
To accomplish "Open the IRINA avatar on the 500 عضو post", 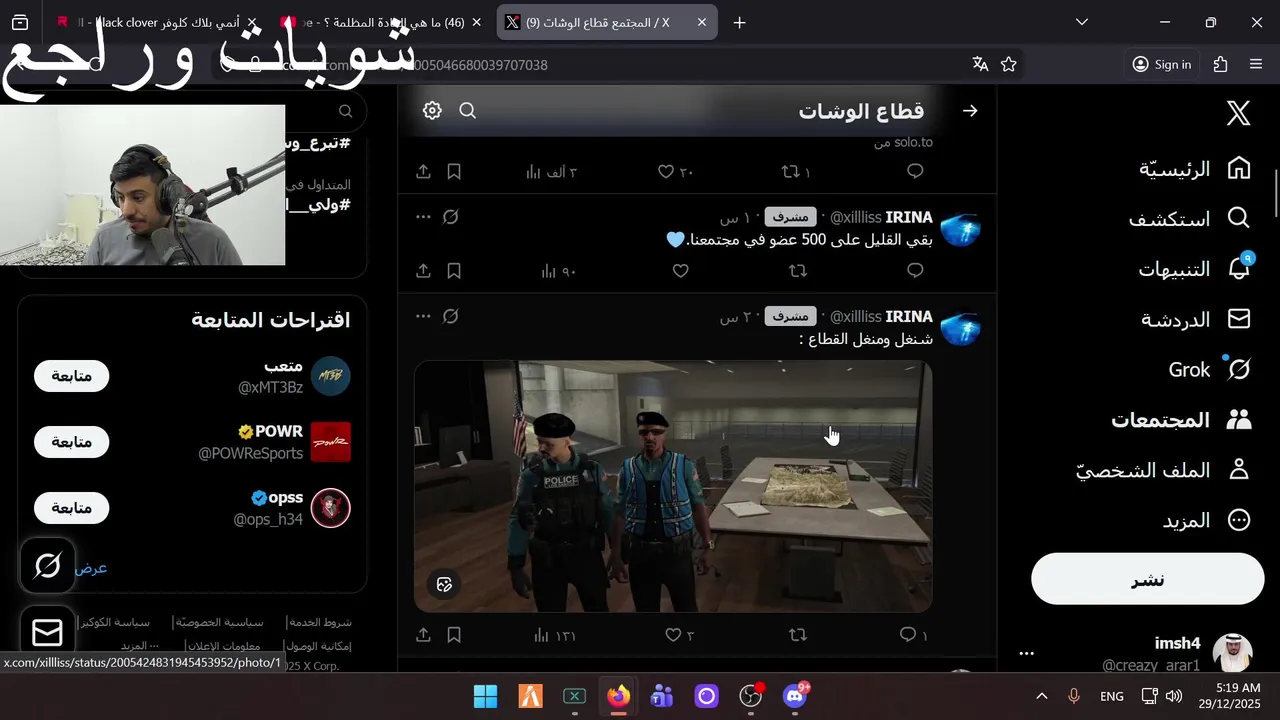I will pos(960,231).
